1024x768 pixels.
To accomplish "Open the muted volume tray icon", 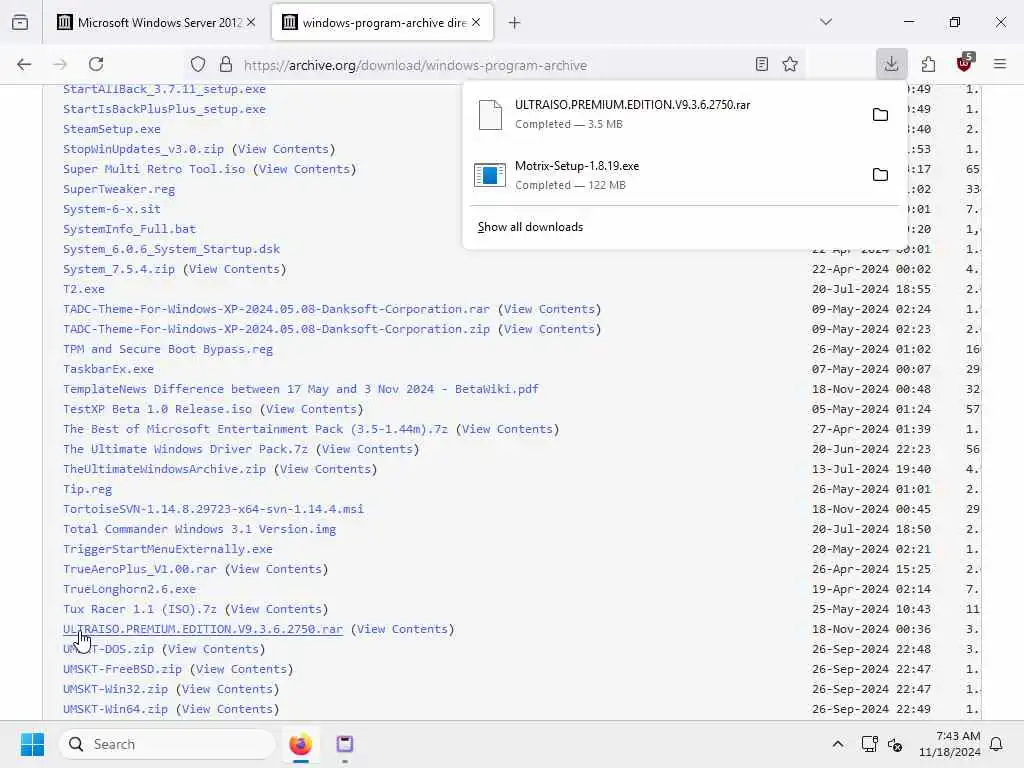I will pyautogui.click(x=895, y=744).
